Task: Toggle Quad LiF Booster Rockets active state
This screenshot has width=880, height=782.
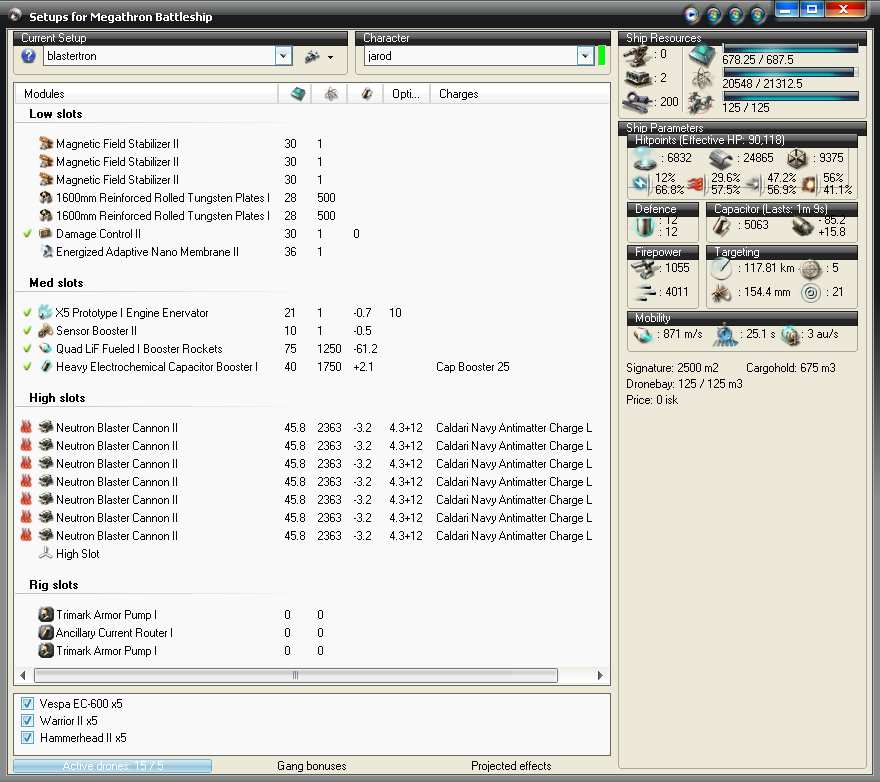Action: (x=27, y=349)
